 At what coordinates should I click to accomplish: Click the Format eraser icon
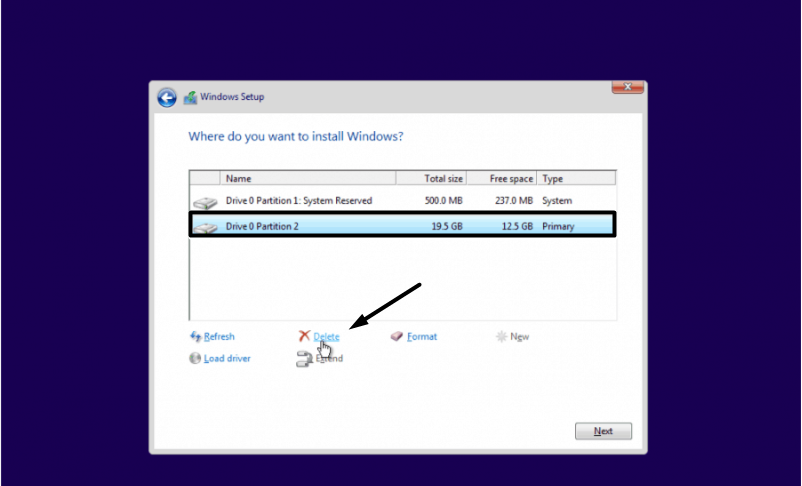[x=396, y=337]
